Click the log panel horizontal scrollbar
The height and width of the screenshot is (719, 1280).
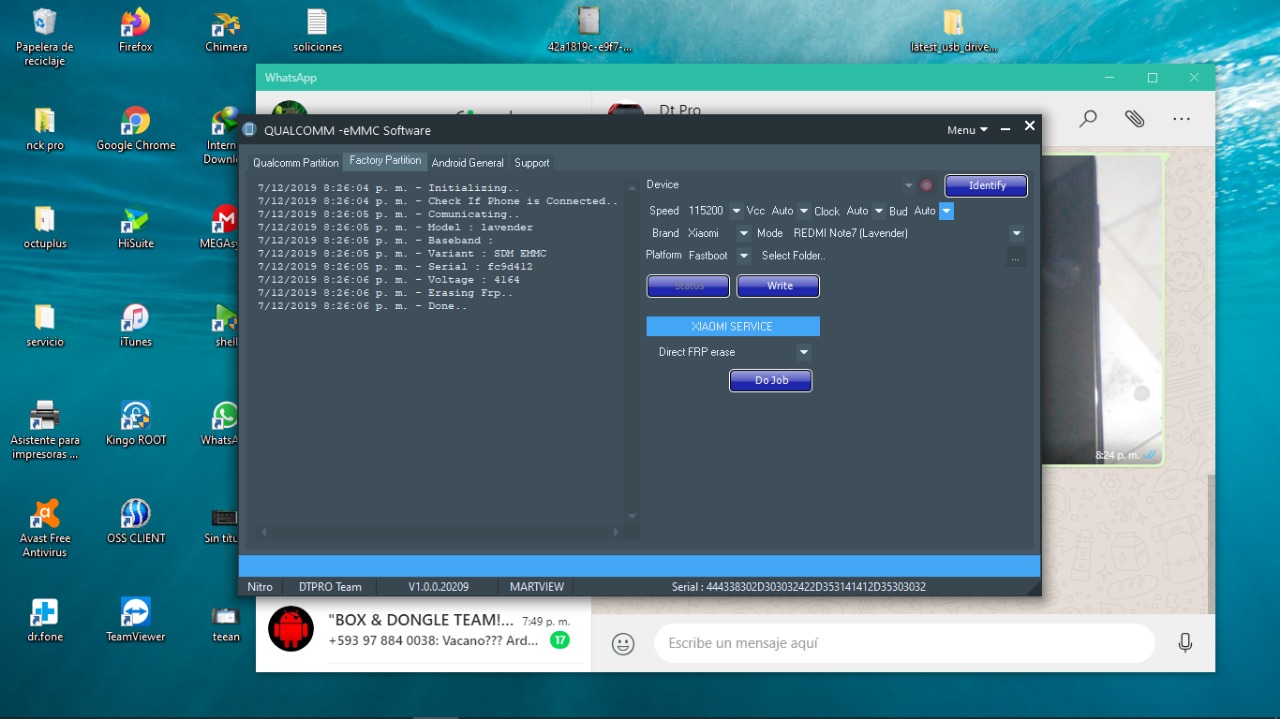pos(439,532)
